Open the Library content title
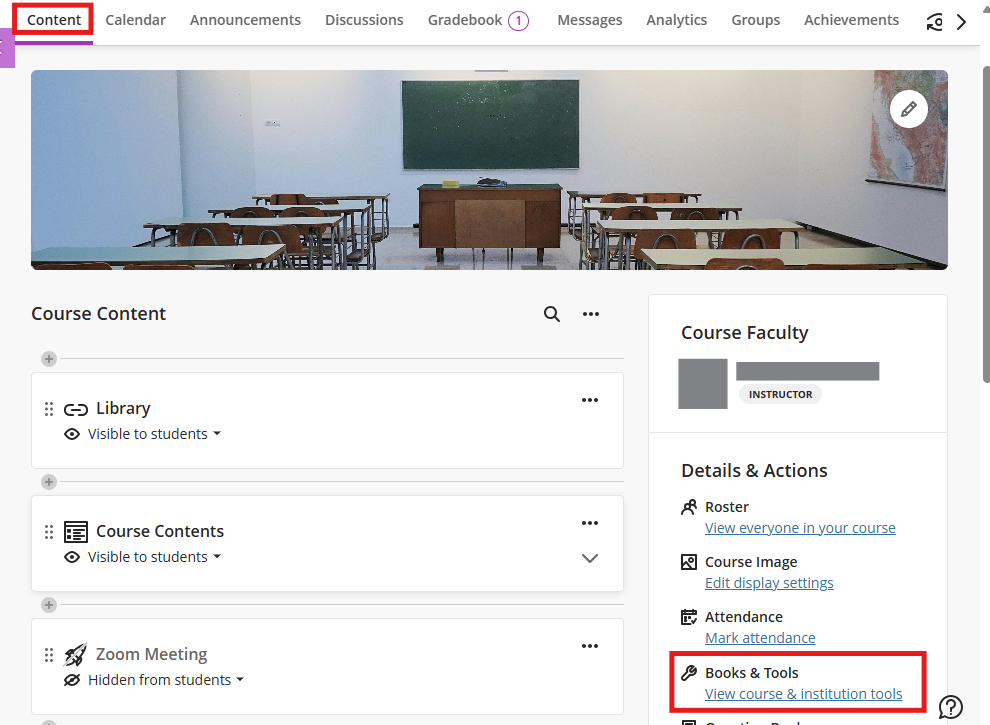 tap(123, 409)
